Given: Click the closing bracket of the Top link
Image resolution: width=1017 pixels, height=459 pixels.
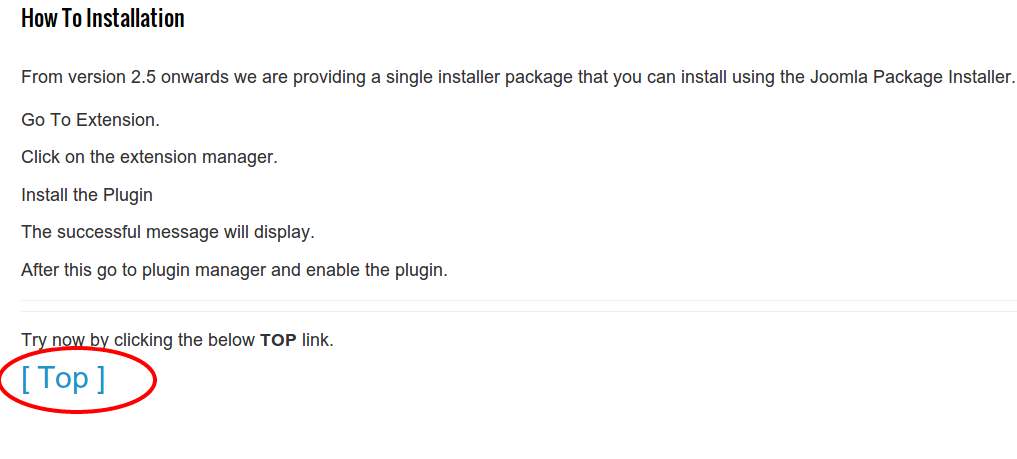Looking at the screenshot, I should 100,378.
